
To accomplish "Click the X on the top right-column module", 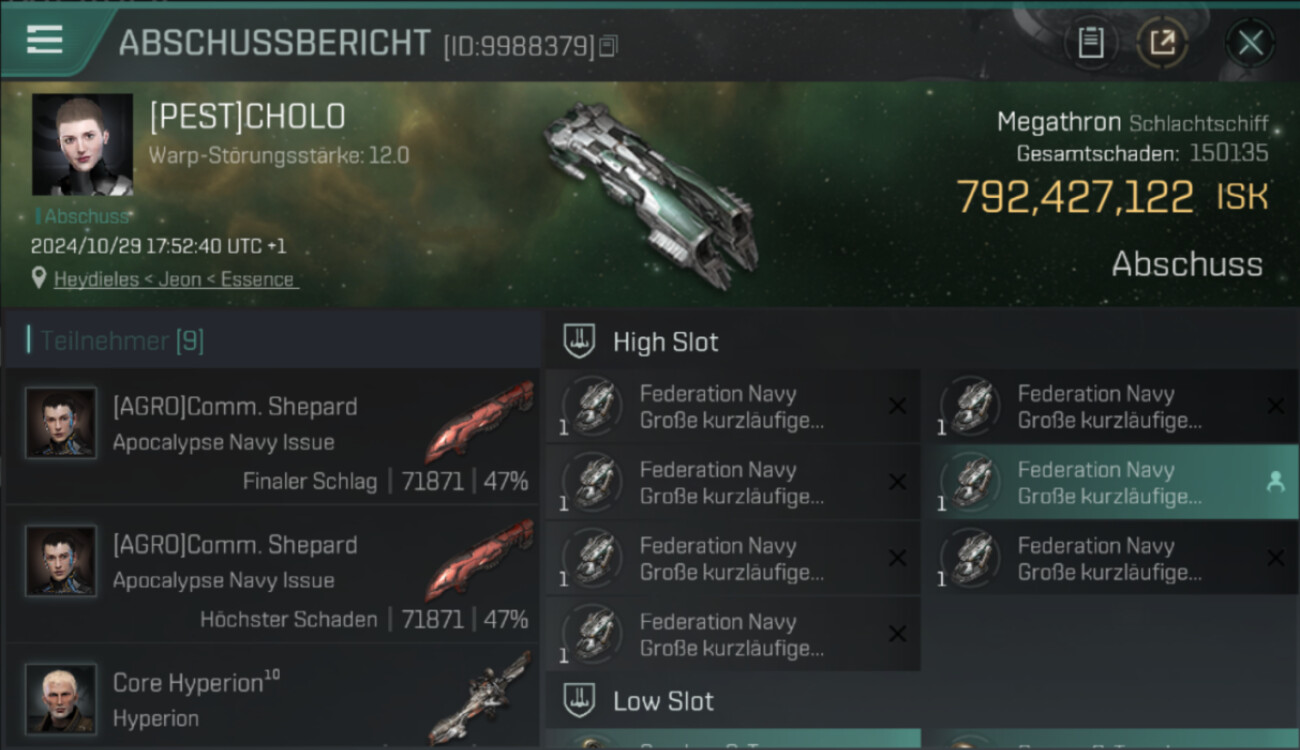I will coord(1275,406).
